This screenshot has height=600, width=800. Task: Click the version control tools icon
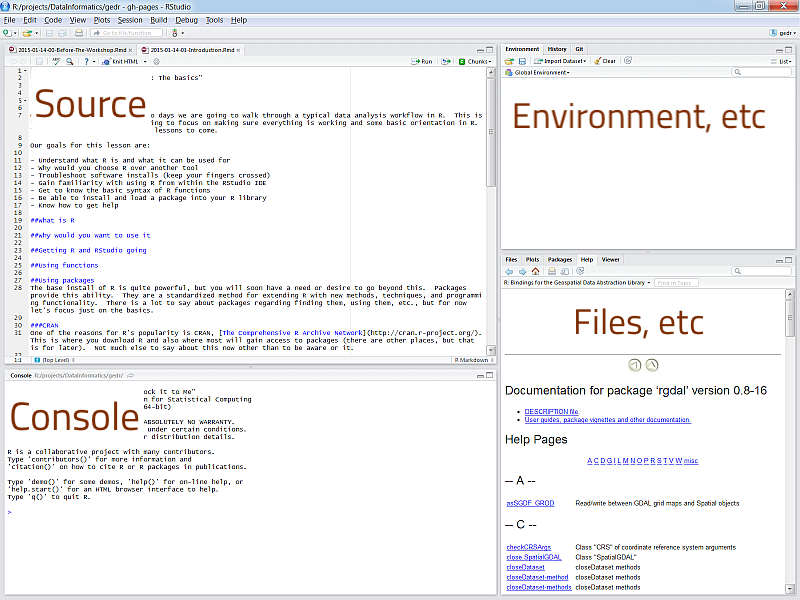click(175, 33)
